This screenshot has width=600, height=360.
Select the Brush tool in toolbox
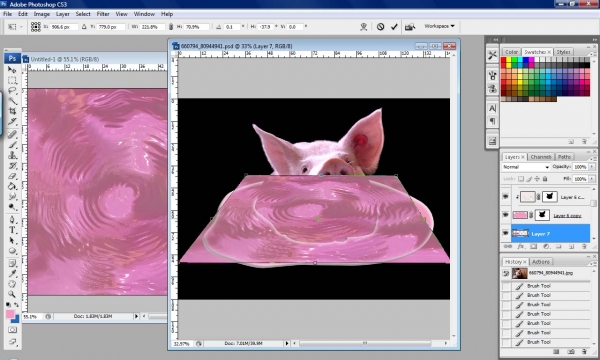(x=12, y=145)
